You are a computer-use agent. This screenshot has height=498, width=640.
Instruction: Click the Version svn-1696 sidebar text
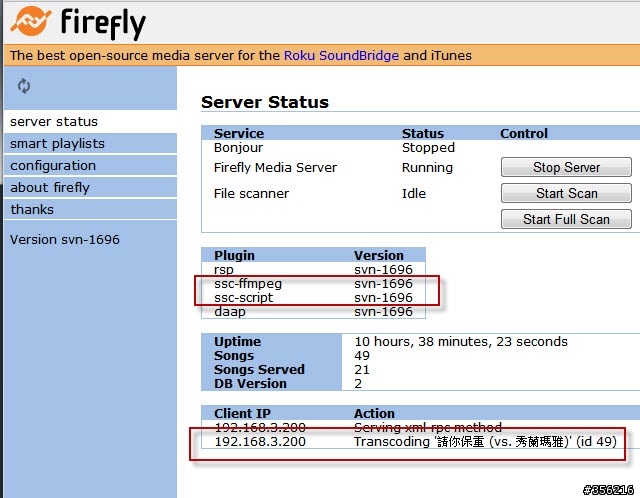64,240
